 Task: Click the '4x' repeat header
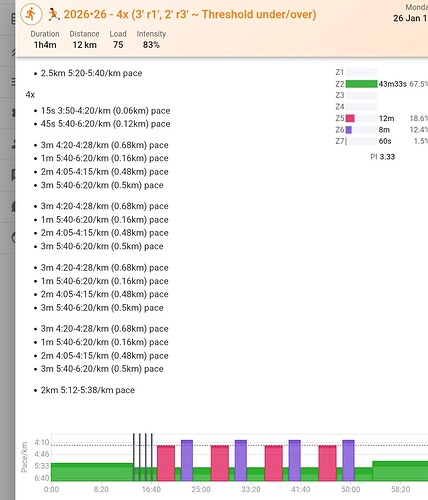tap(30, 95)
